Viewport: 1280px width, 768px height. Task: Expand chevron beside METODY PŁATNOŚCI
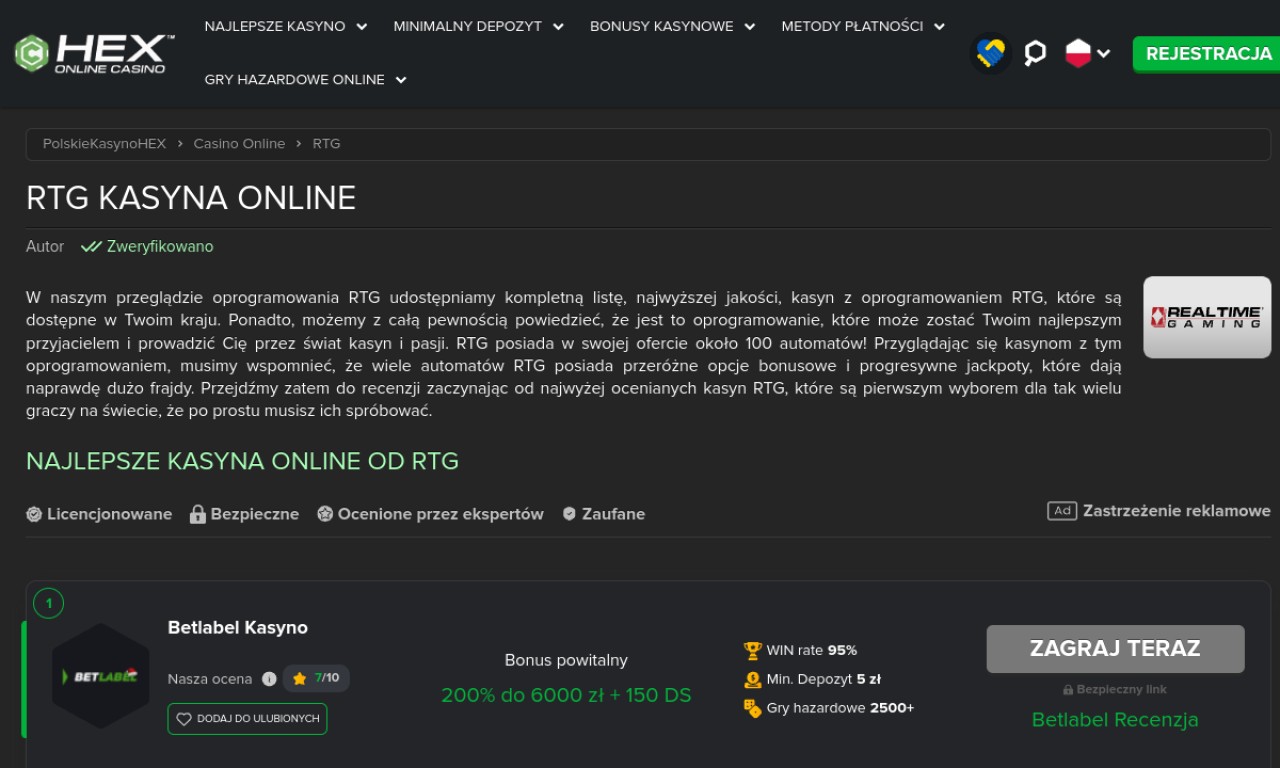tap(939, 27)
